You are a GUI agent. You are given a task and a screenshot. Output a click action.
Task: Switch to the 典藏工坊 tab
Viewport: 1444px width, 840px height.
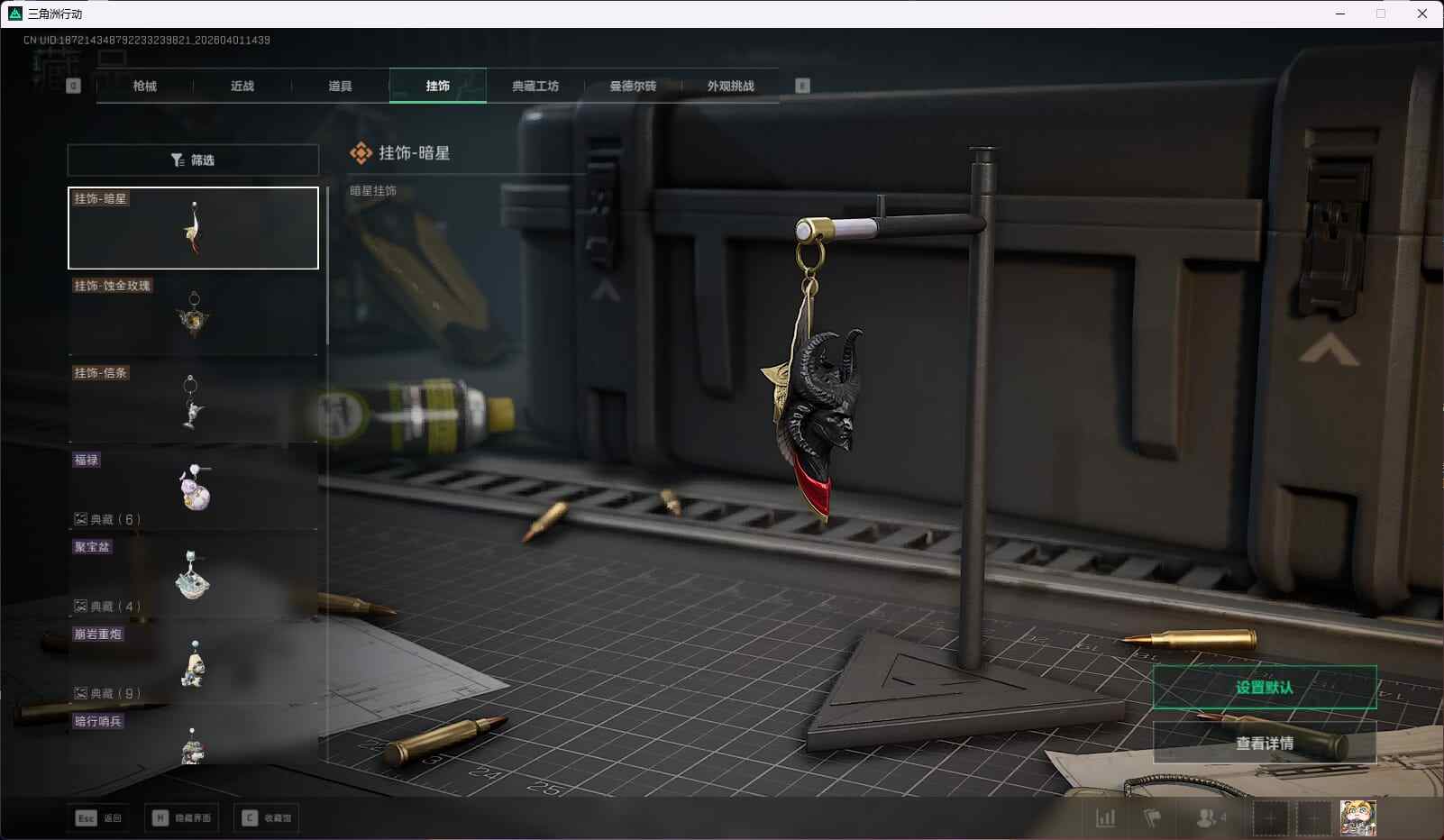(535, 87)
